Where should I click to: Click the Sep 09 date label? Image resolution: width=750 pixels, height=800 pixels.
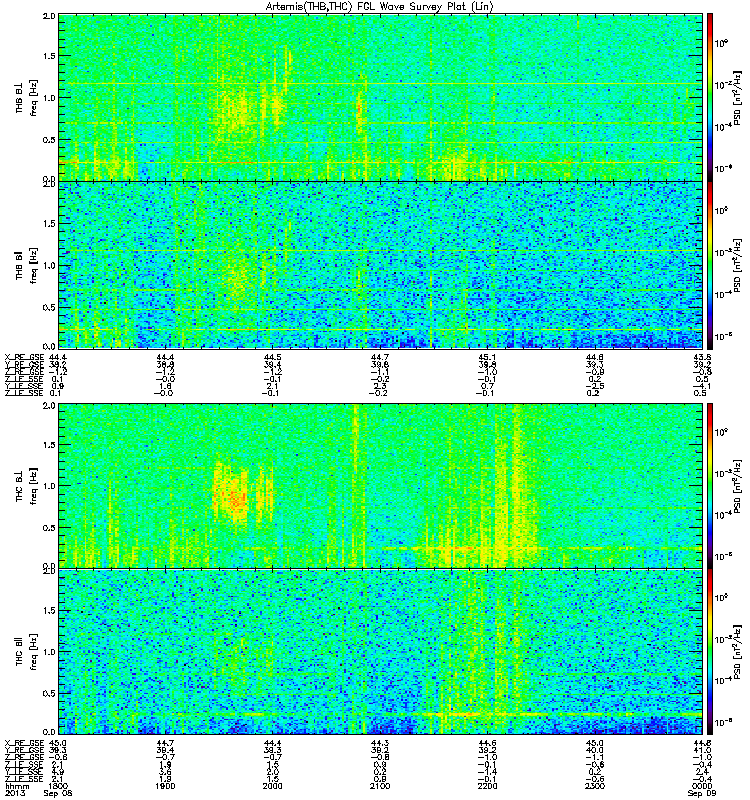(702, 793)
